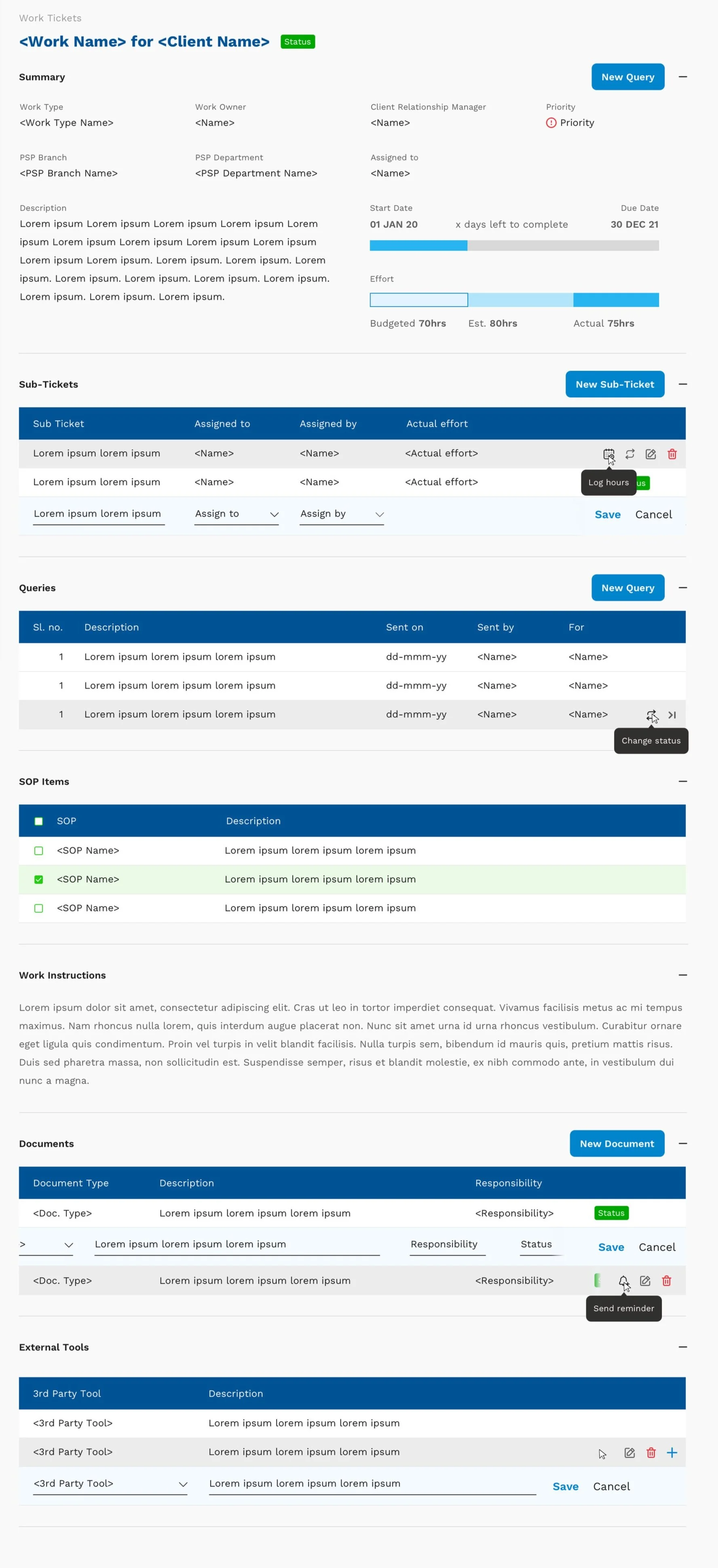Delete the document row with trash icon
Image resolution: width=718 pixels, height=1568 pixels.
666,1281
